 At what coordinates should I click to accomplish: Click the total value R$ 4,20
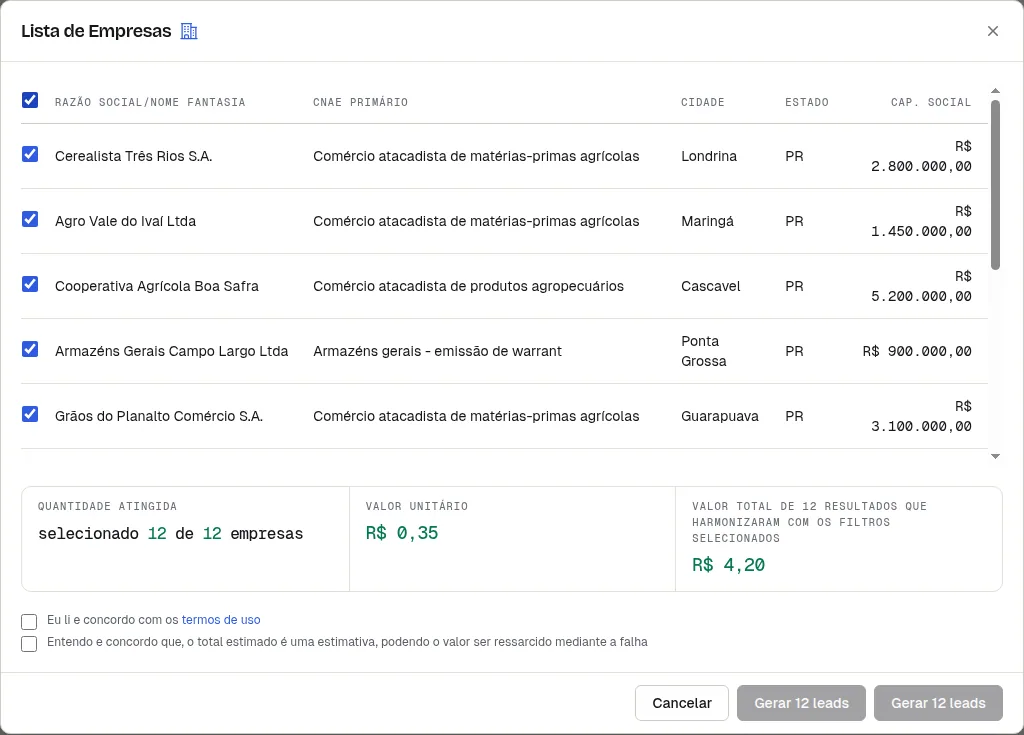pyautogui.click(x=728, y=565)
